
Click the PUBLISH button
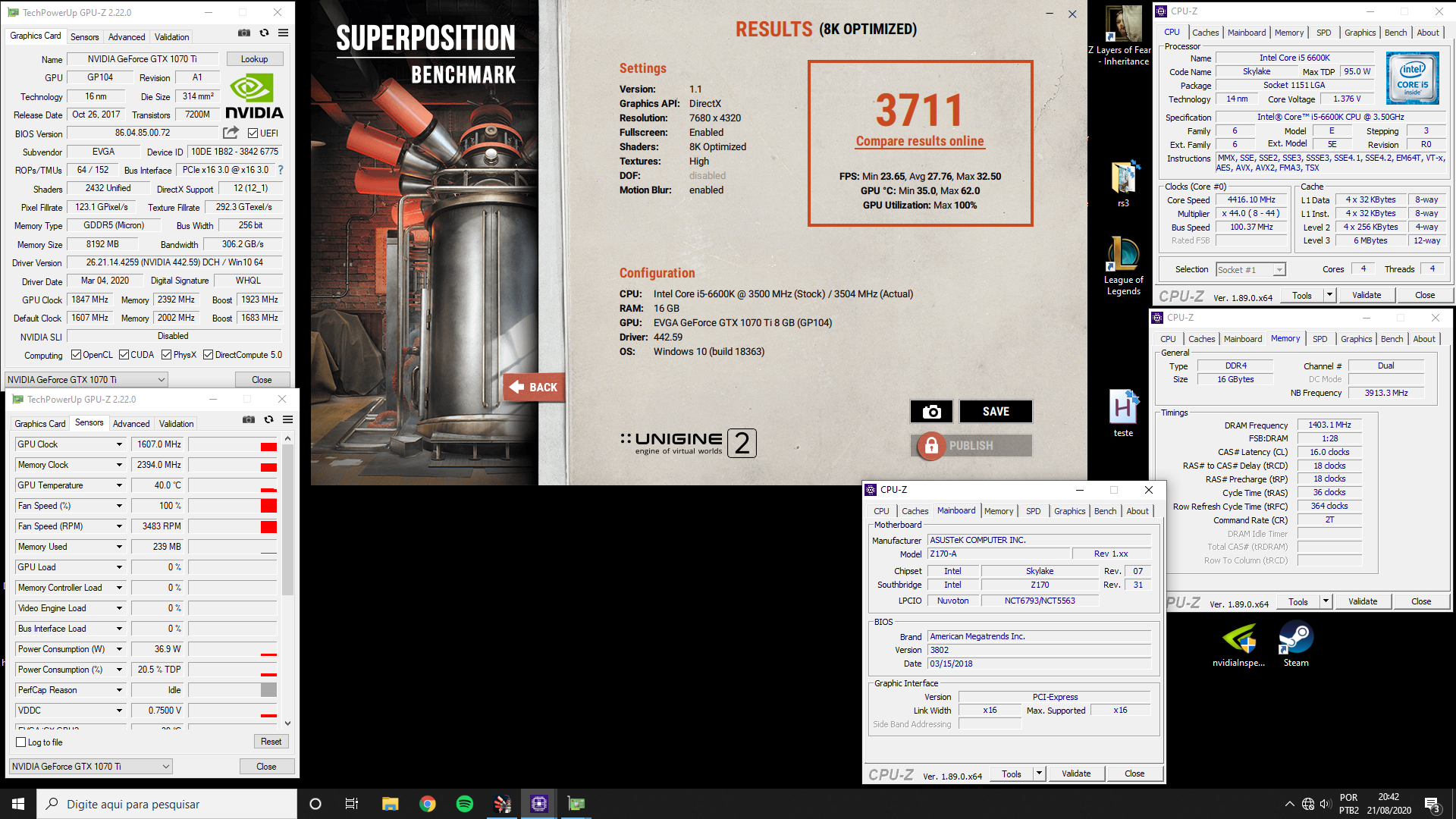tap(971, 445)
